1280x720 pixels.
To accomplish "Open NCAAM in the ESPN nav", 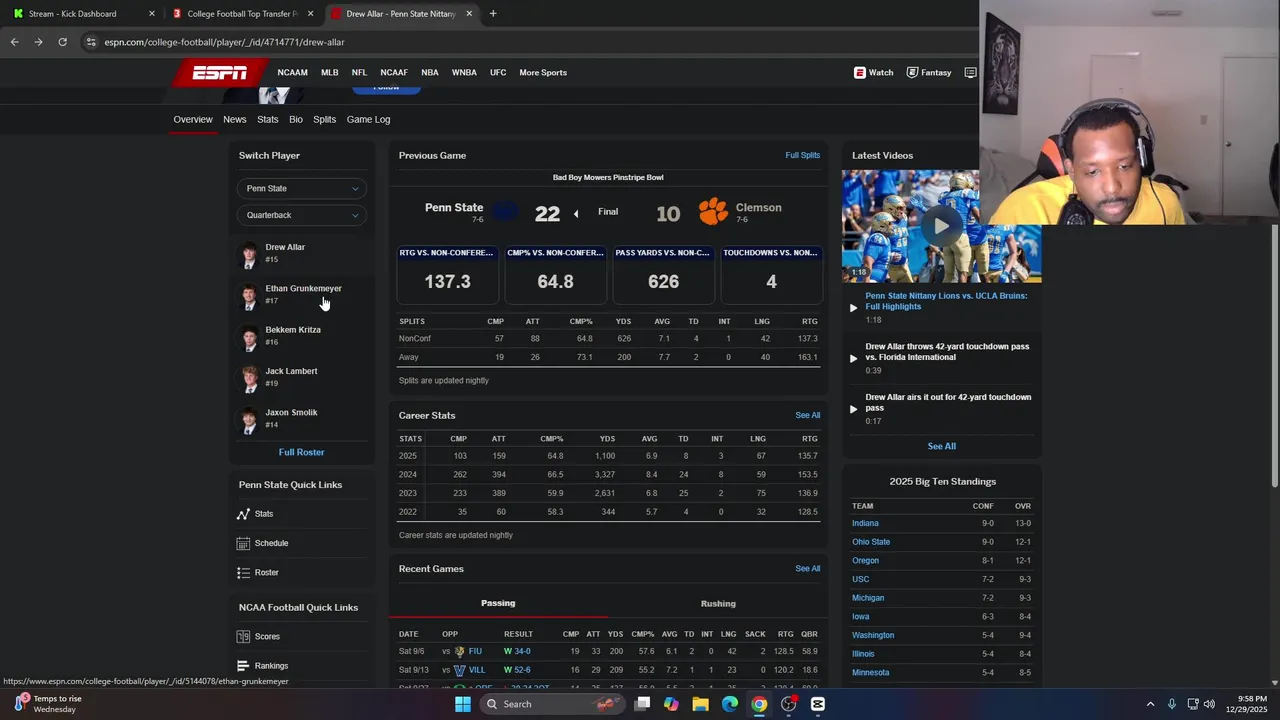I will [x=292, y=72].
